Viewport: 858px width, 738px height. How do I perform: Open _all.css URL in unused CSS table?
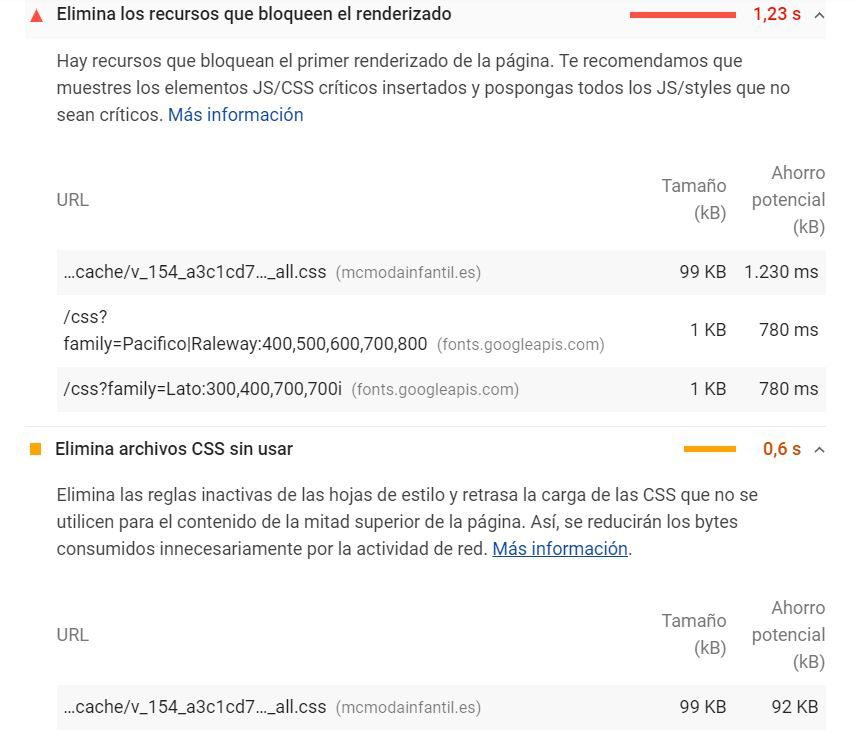(195, 707)
